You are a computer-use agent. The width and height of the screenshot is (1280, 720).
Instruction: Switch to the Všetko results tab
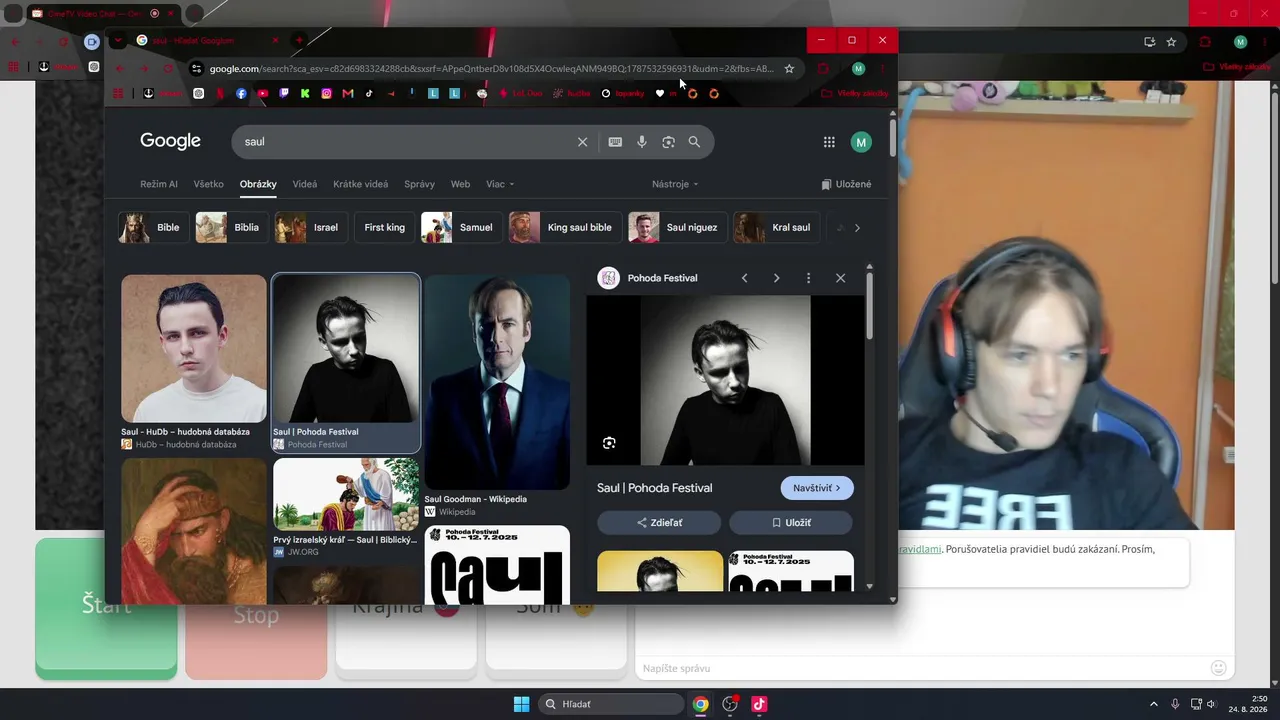[x=209, y=184]
